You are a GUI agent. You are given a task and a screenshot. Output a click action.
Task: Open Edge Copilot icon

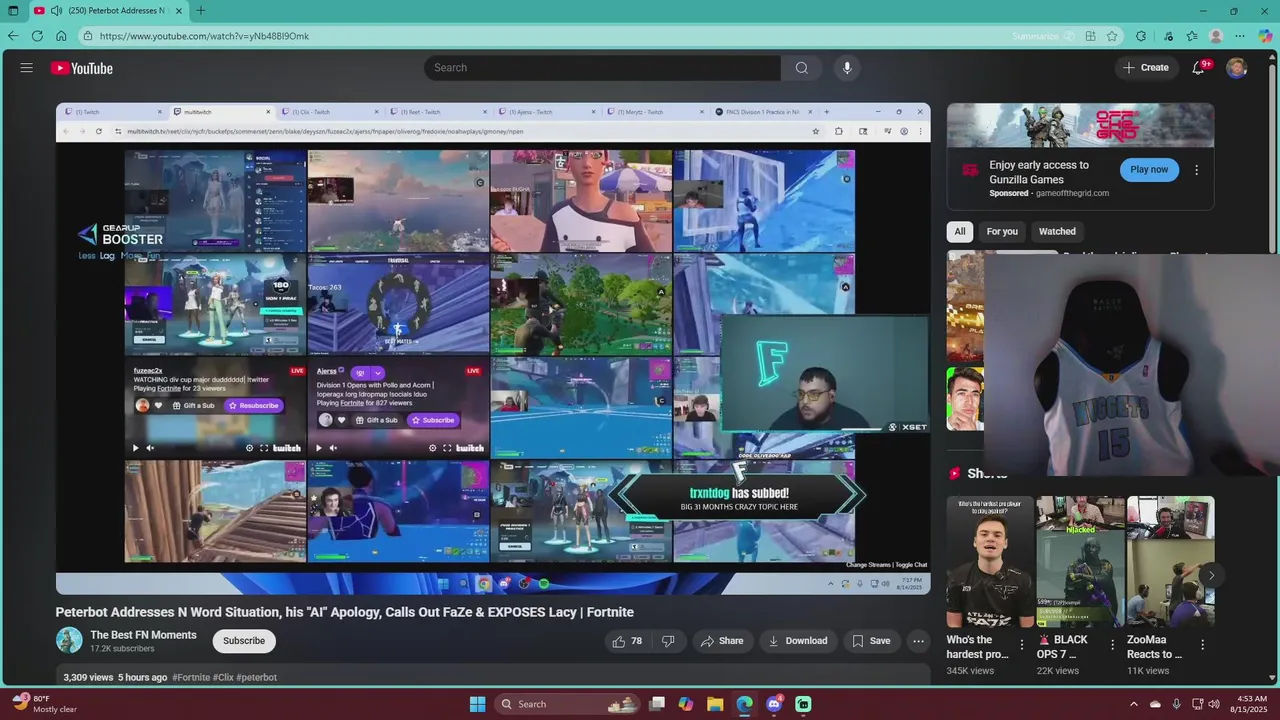(1265, 36)
